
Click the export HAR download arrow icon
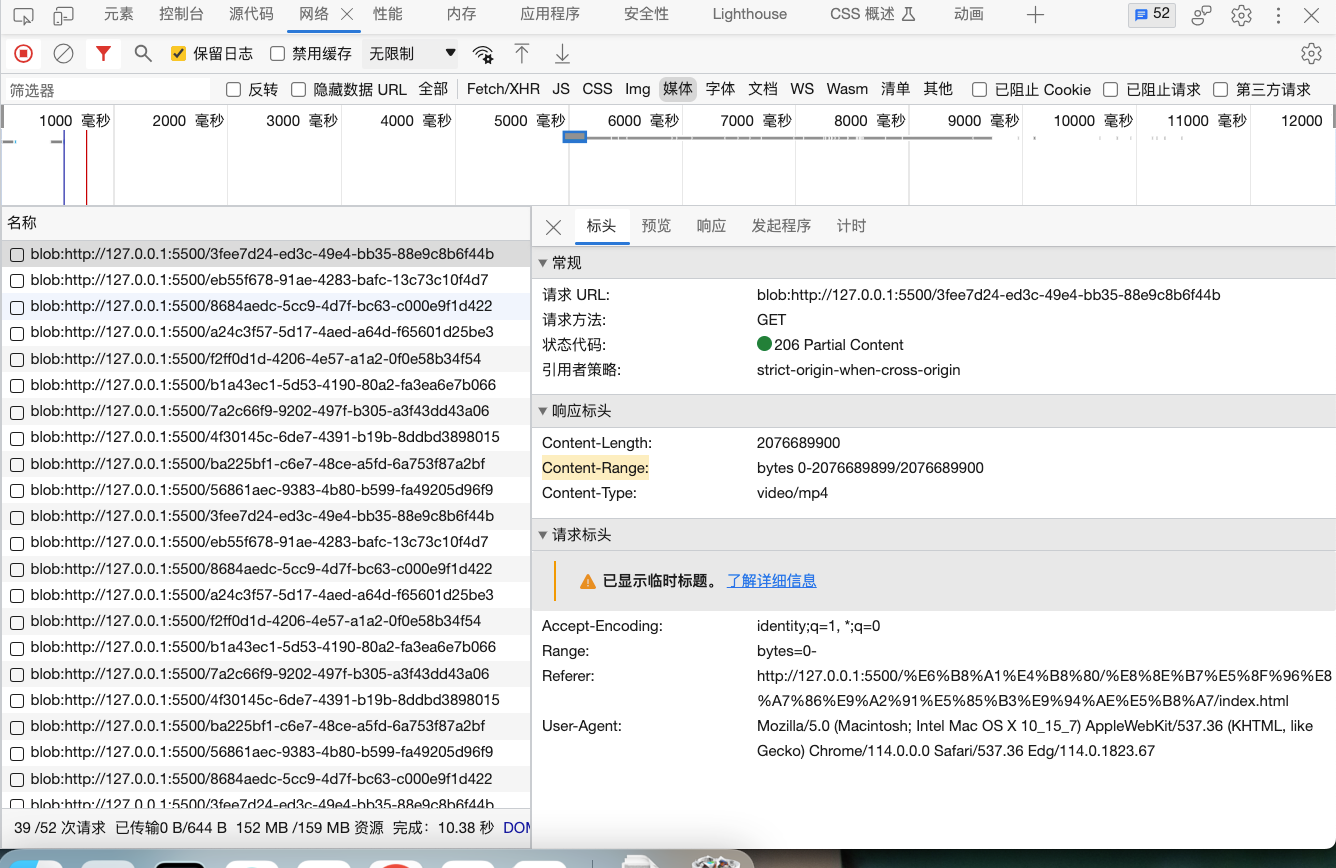pos(563,53)
